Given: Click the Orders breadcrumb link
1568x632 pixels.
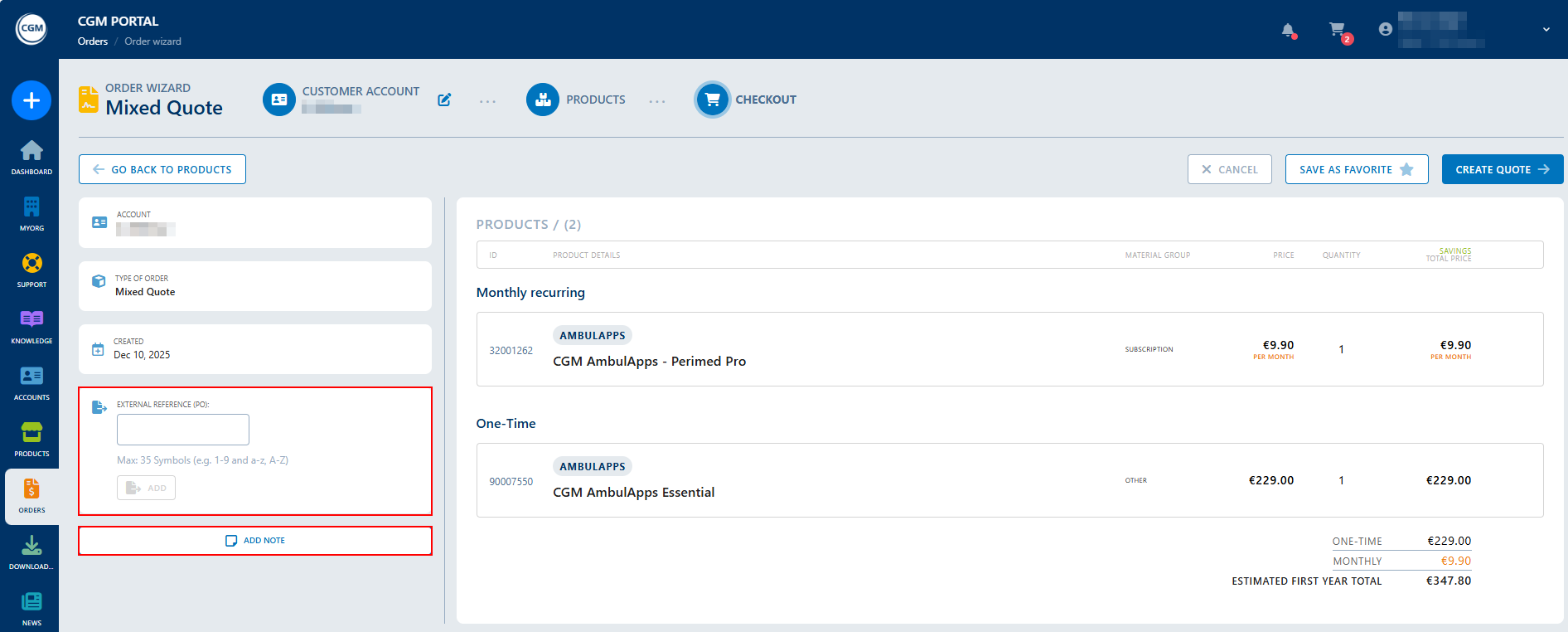Looking at the screenshot, I should click(x=93, y=41).
